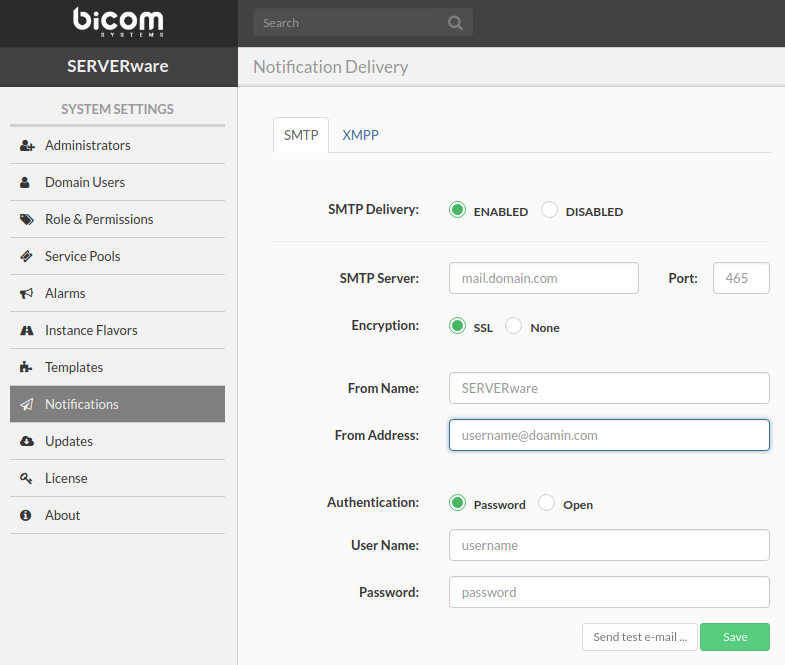Click the search magnifier icon

pyautogui.click(x=455, y=23)
